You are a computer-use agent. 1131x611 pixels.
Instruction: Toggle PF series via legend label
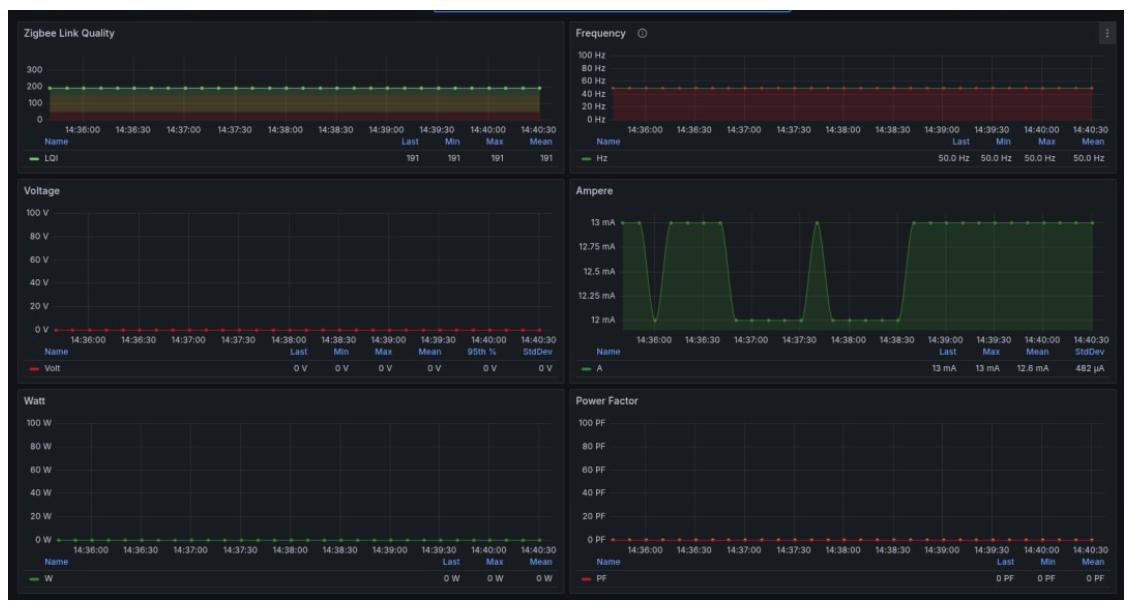(601, 578)
